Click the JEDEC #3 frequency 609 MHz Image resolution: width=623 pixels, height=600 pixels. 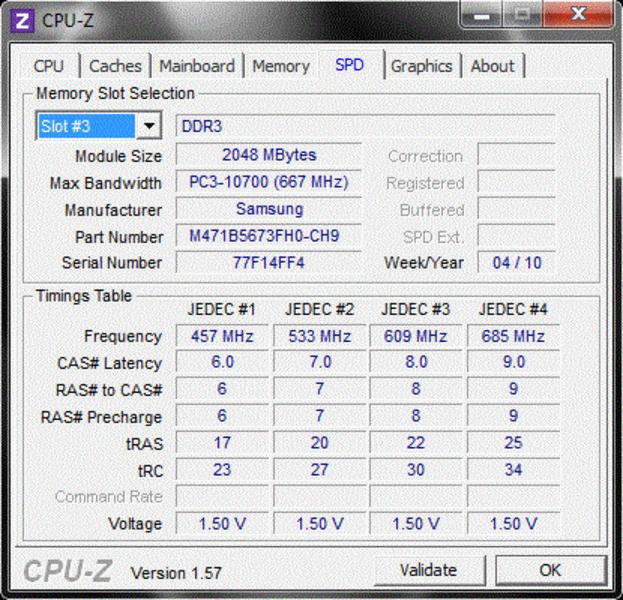pyautogui.click(x=416, y=337)
